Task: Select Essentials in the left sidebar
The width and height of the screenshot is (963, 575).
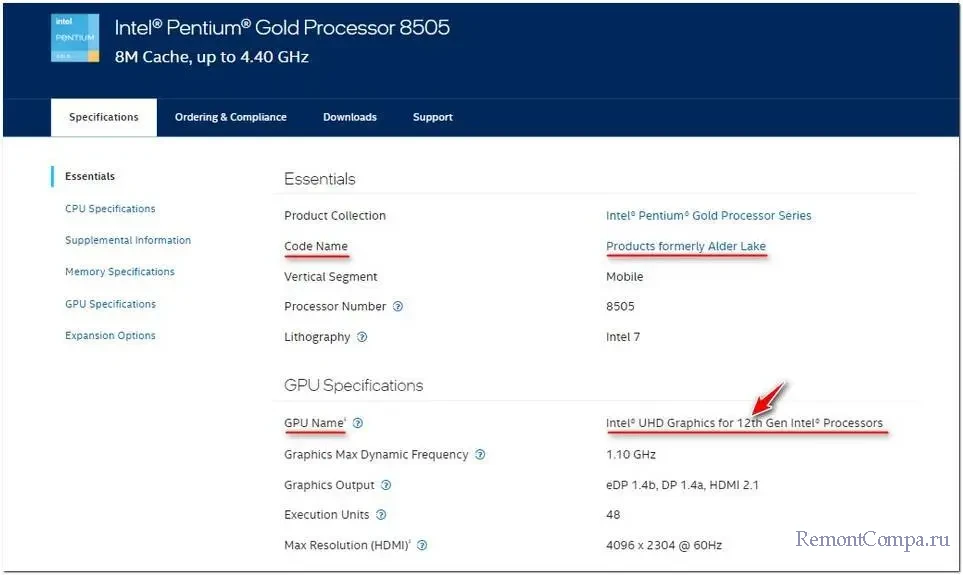Action: [x=90, y=177]
